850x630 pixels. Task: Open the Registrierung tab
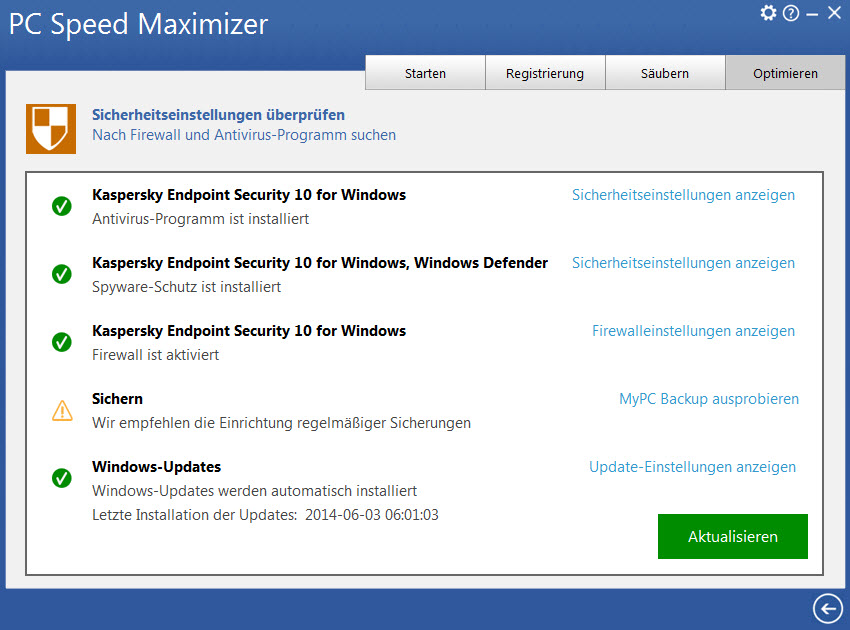point(545,73)
